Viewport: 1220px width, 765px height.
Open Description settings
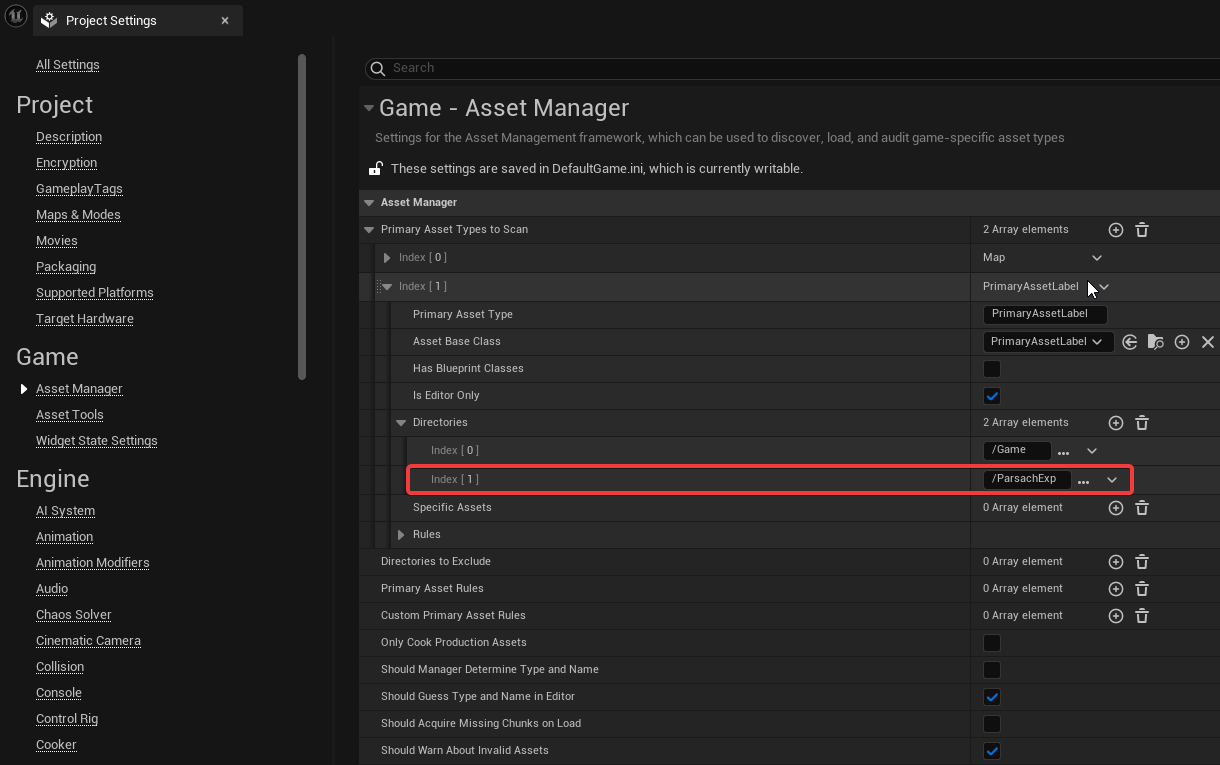tap(69, 137)
